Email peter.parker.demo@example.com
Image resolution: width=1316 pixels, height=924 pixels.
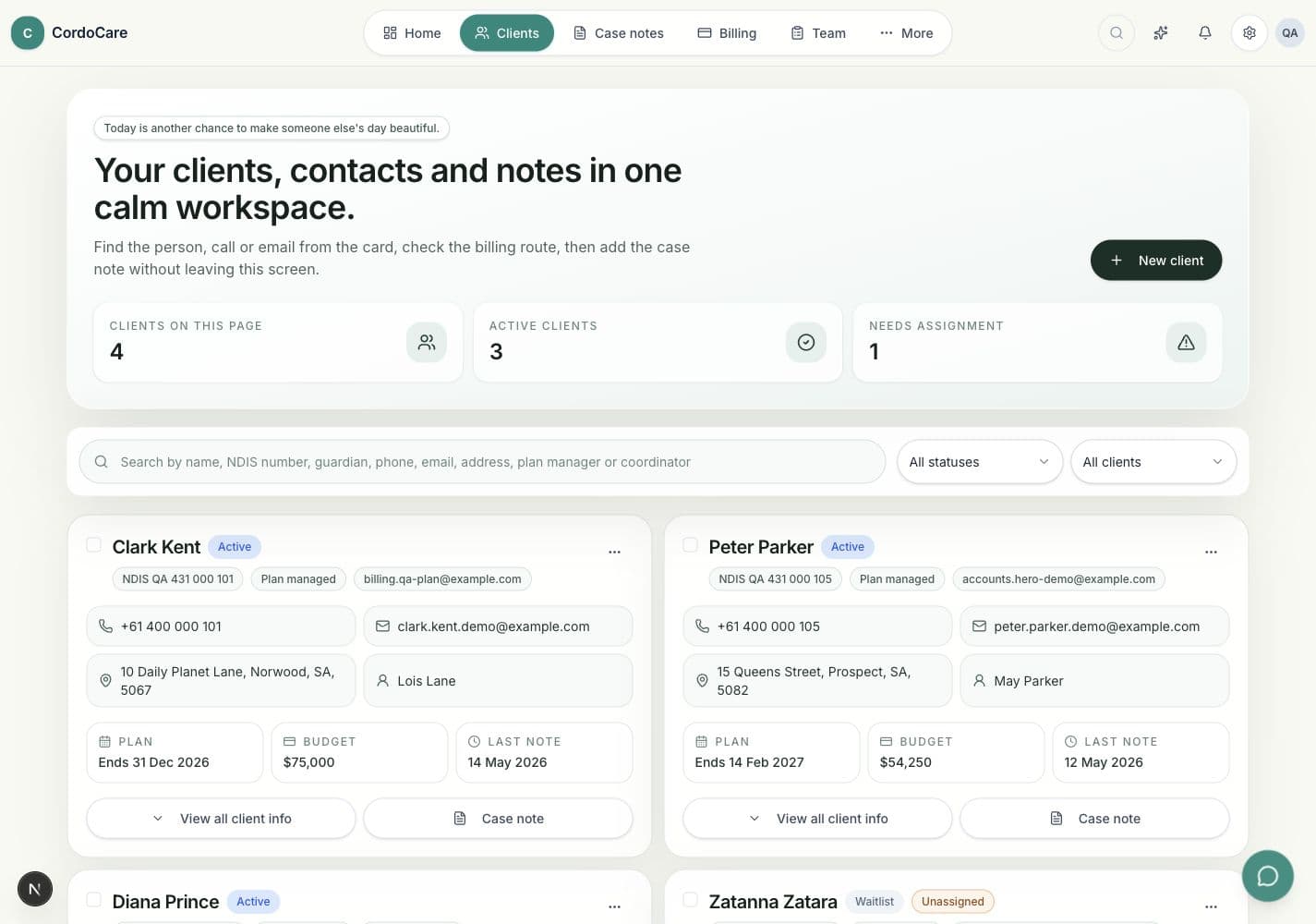pyautogui.click(x=1094, y=626)
